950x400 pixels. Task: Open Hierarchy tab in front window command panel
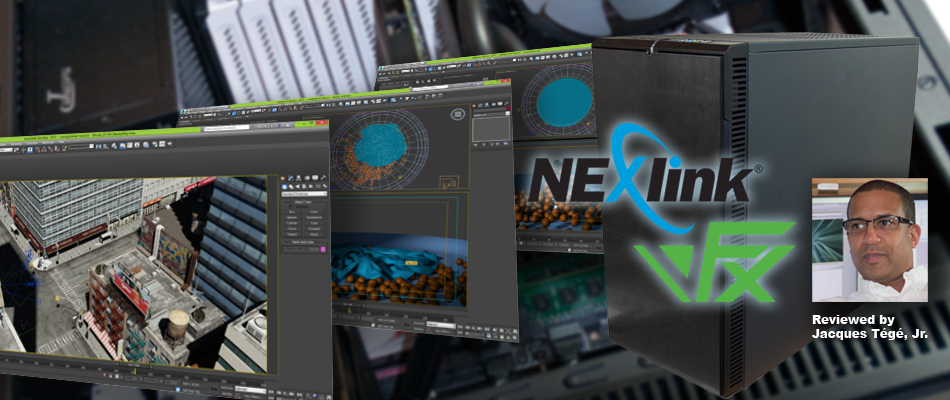299,178
